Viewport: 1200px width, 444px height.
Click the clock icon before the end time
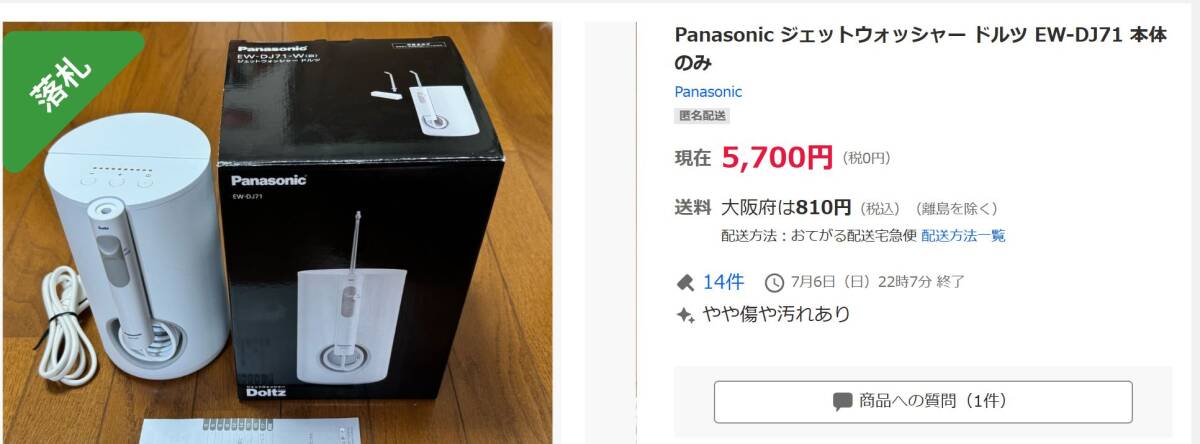pos(773,282)
